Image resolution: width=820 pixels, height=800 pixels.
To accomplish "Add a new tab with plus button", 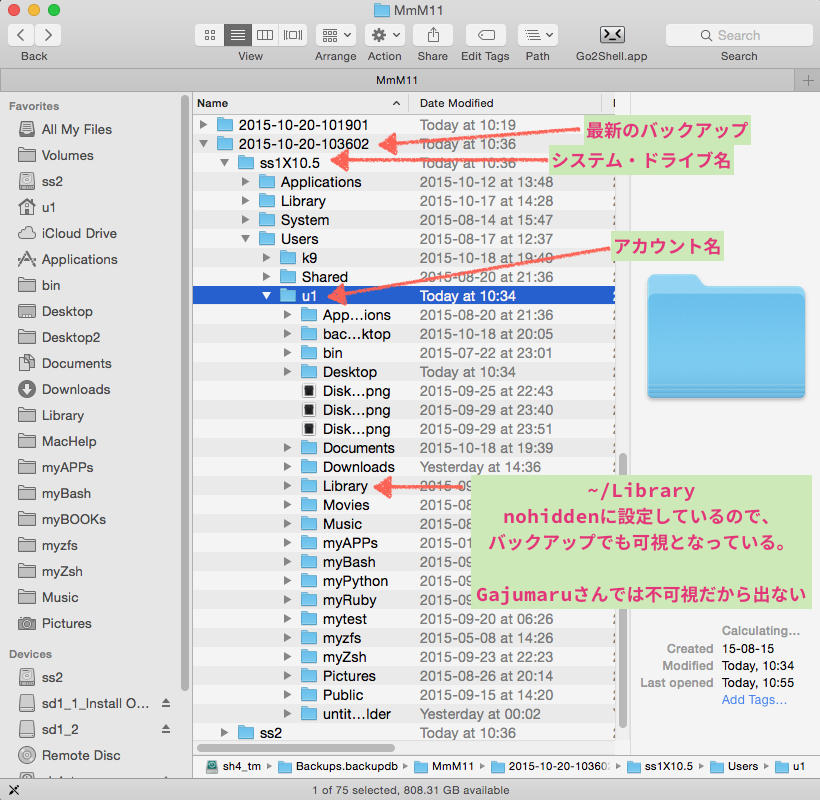I will [x=807, y=80].
